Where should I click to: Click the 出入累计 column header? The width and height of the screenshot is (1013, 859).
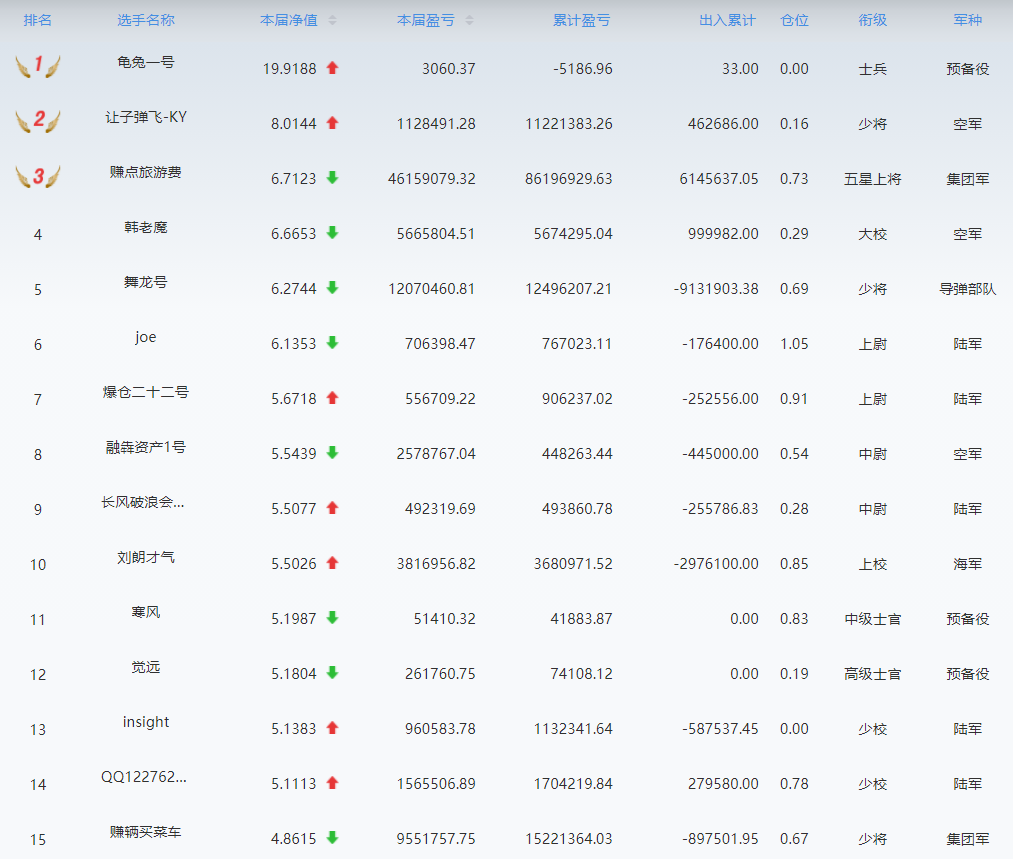click(x=727, y=20)
